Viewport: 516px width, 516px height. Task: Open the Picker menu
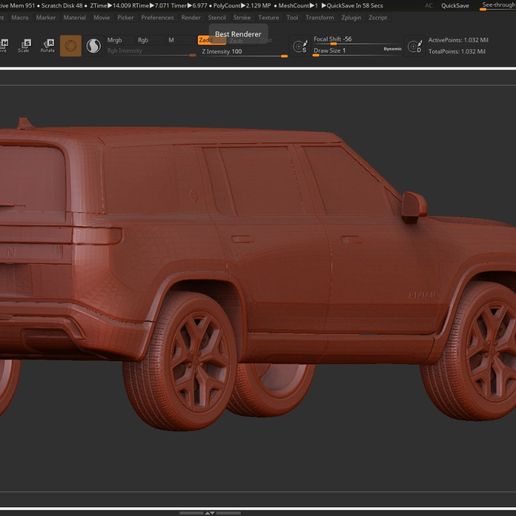125,18
